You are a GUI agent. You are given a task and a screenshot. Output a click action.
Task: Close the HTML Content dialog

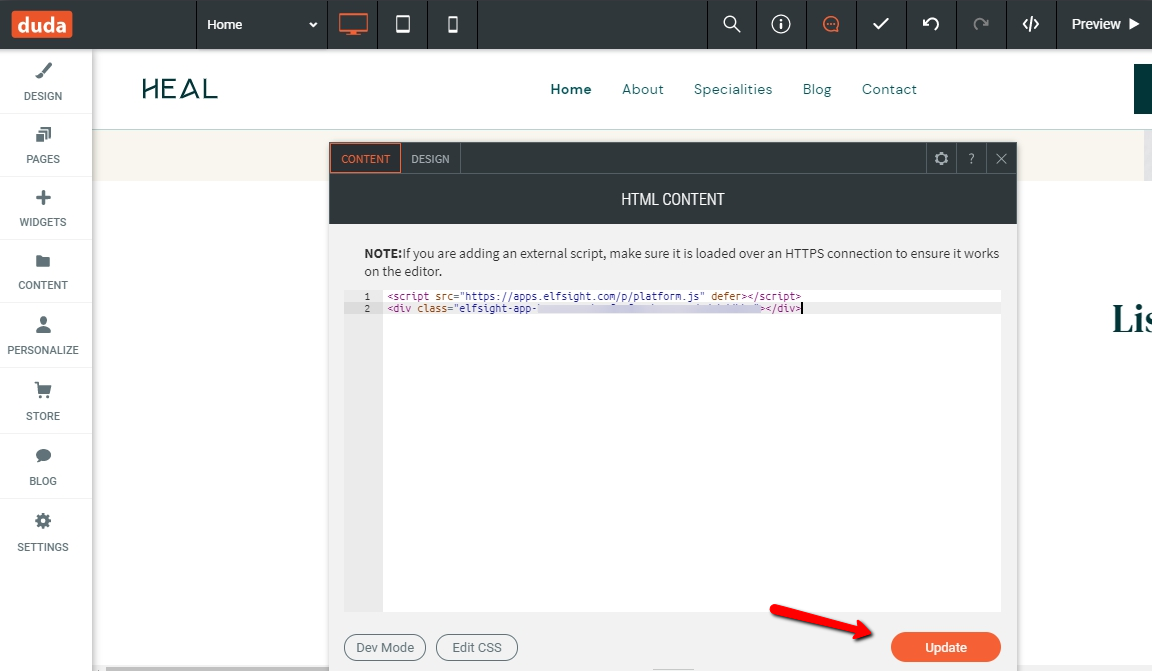click(x=1001, y=159)
